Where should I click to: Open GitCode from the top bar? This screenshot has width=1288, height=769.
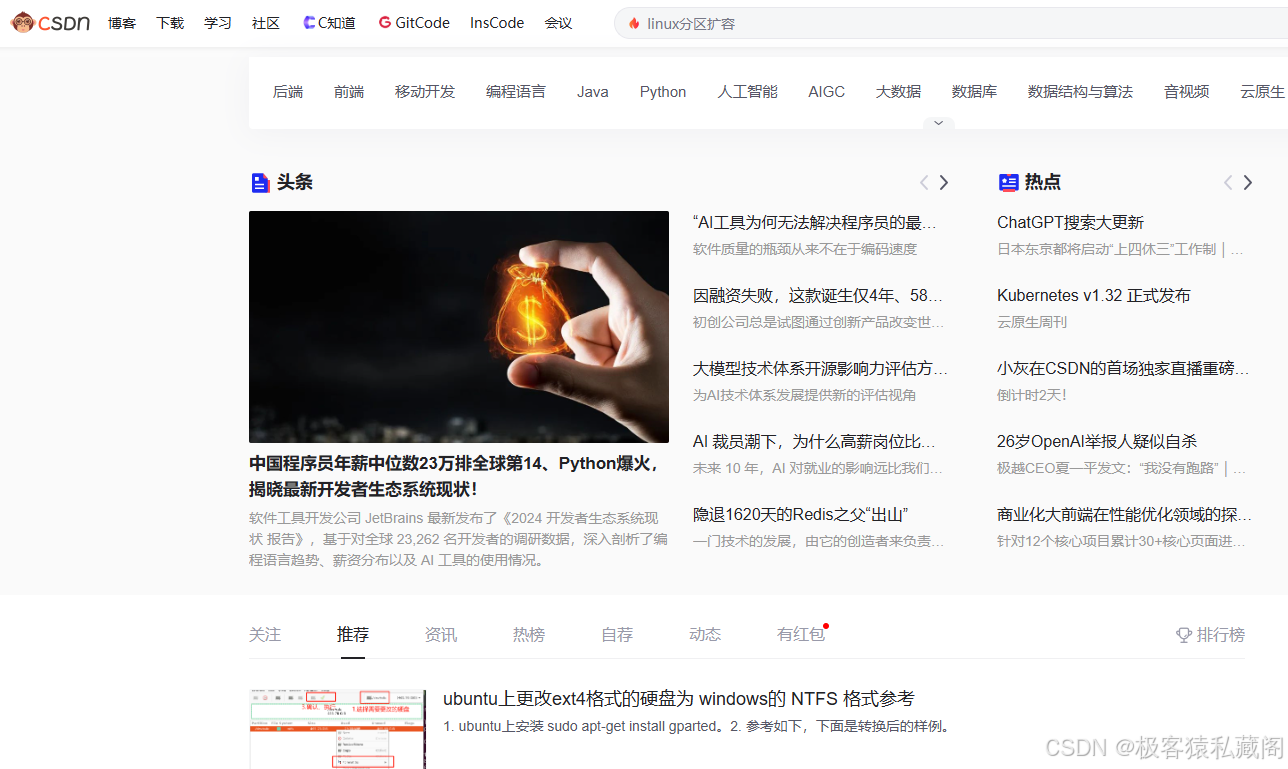click(413, 22)
